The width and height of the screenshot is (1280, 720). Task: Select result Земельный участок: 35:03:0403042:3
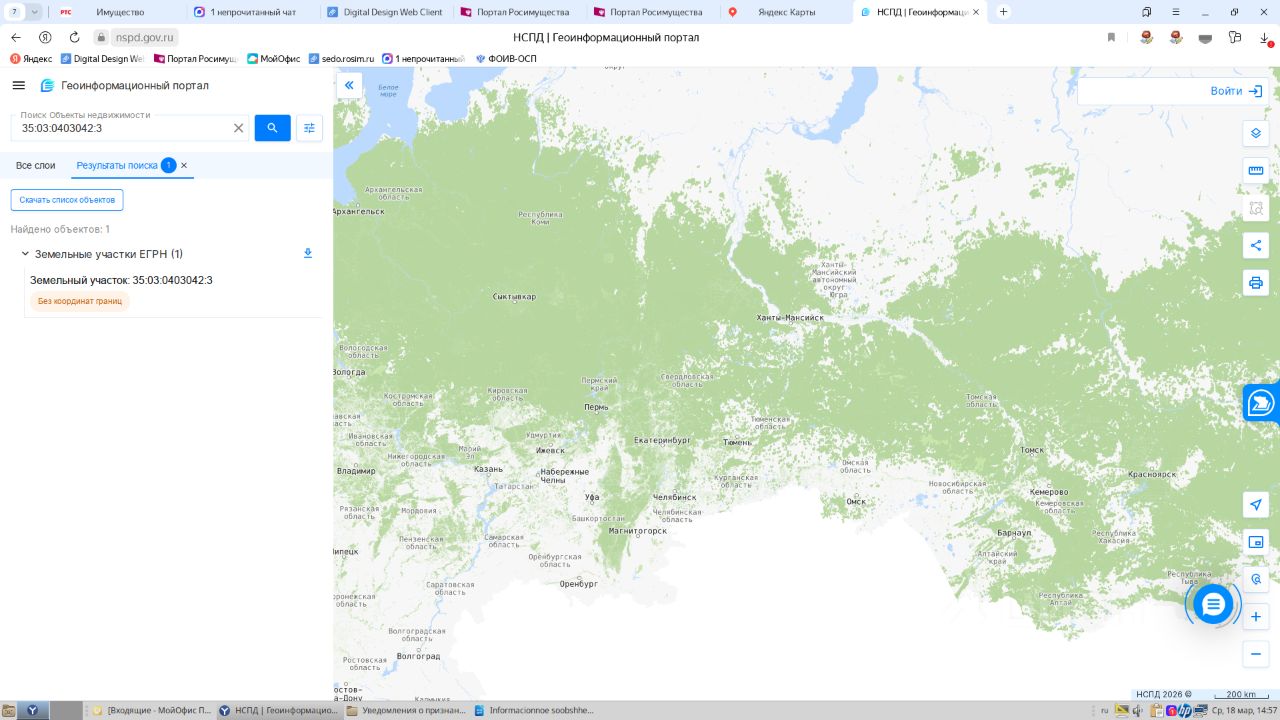(x=121, y=280)
